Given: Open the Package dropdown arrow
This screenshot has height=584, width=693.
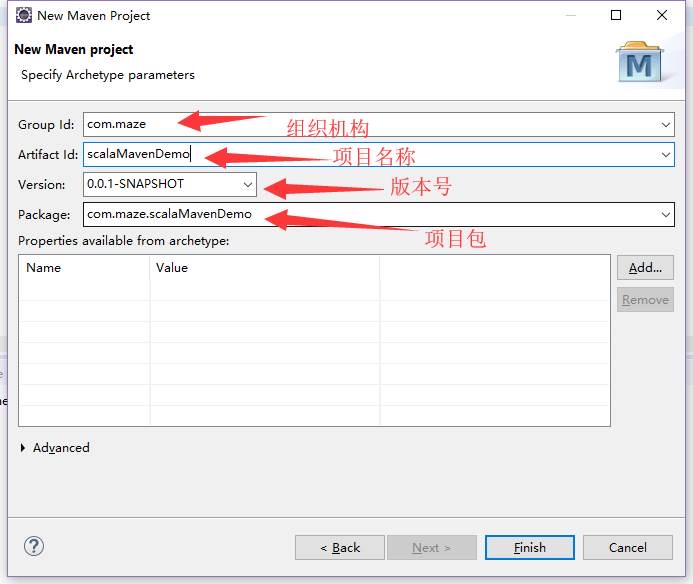Looking at the screenshot, I should [666, 215].
